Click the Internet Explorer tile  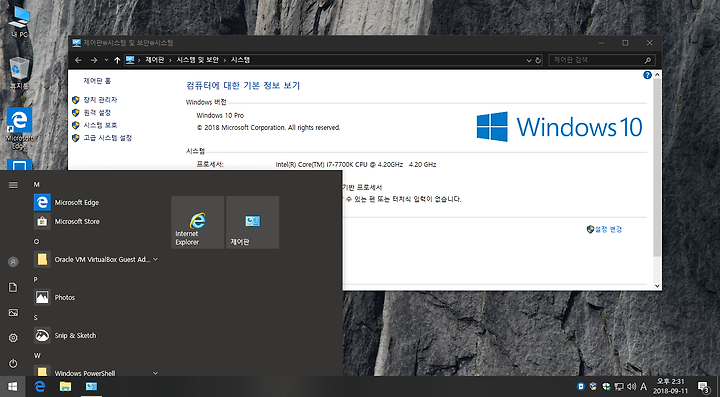197,222
